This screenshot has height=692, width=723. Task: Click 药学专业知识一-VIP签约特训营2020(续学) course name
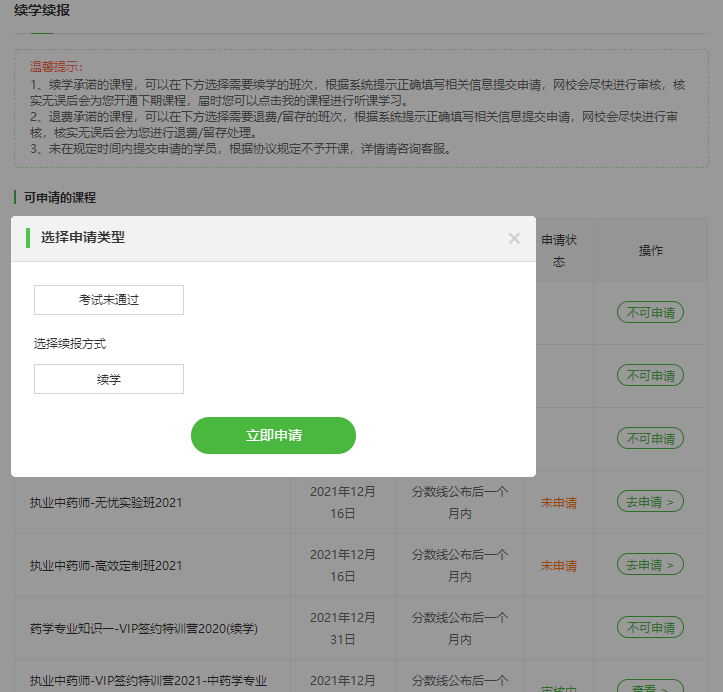(x=144, y=628)
